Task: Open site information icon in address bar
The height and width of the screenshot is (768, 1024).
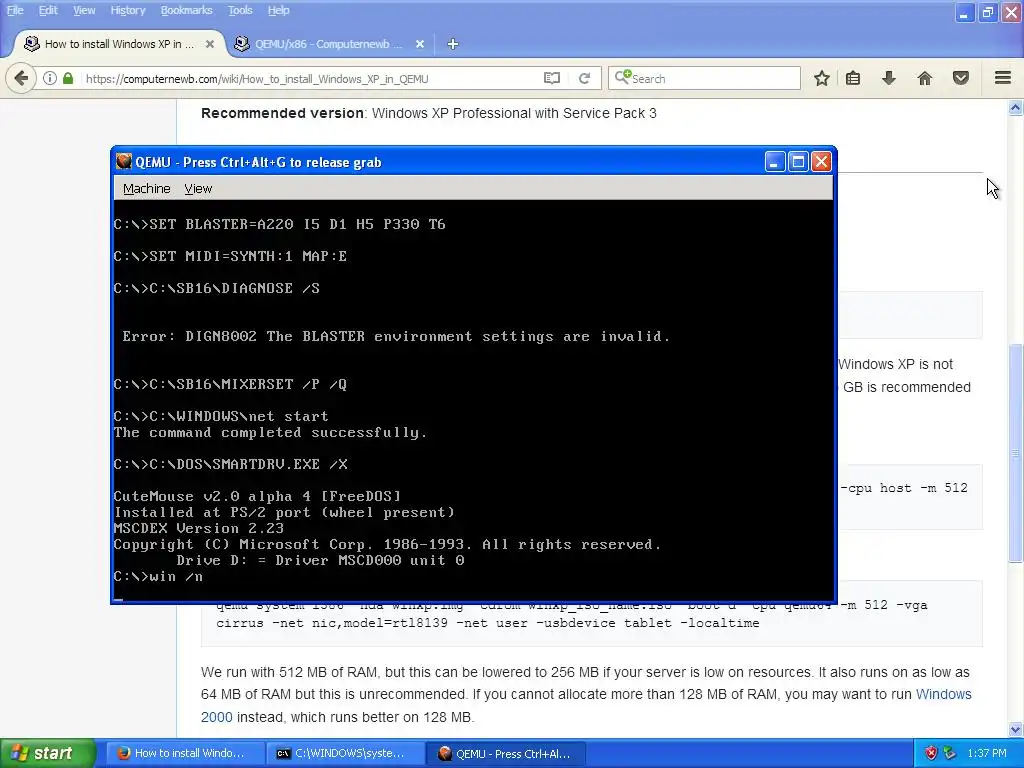Action: coord(50,78)
